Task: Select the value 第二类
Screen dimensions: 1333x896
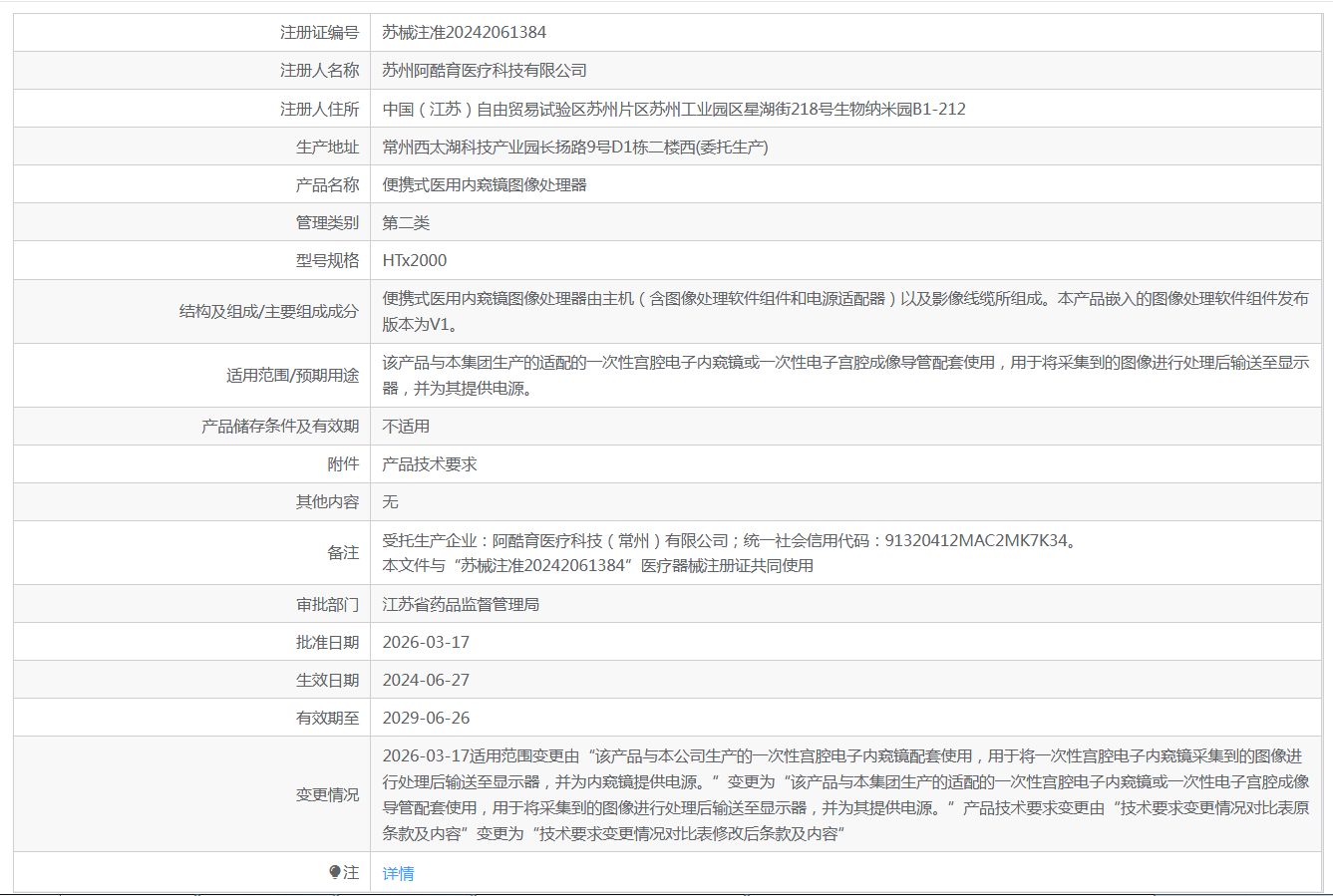Action: [x=406, y=222]
